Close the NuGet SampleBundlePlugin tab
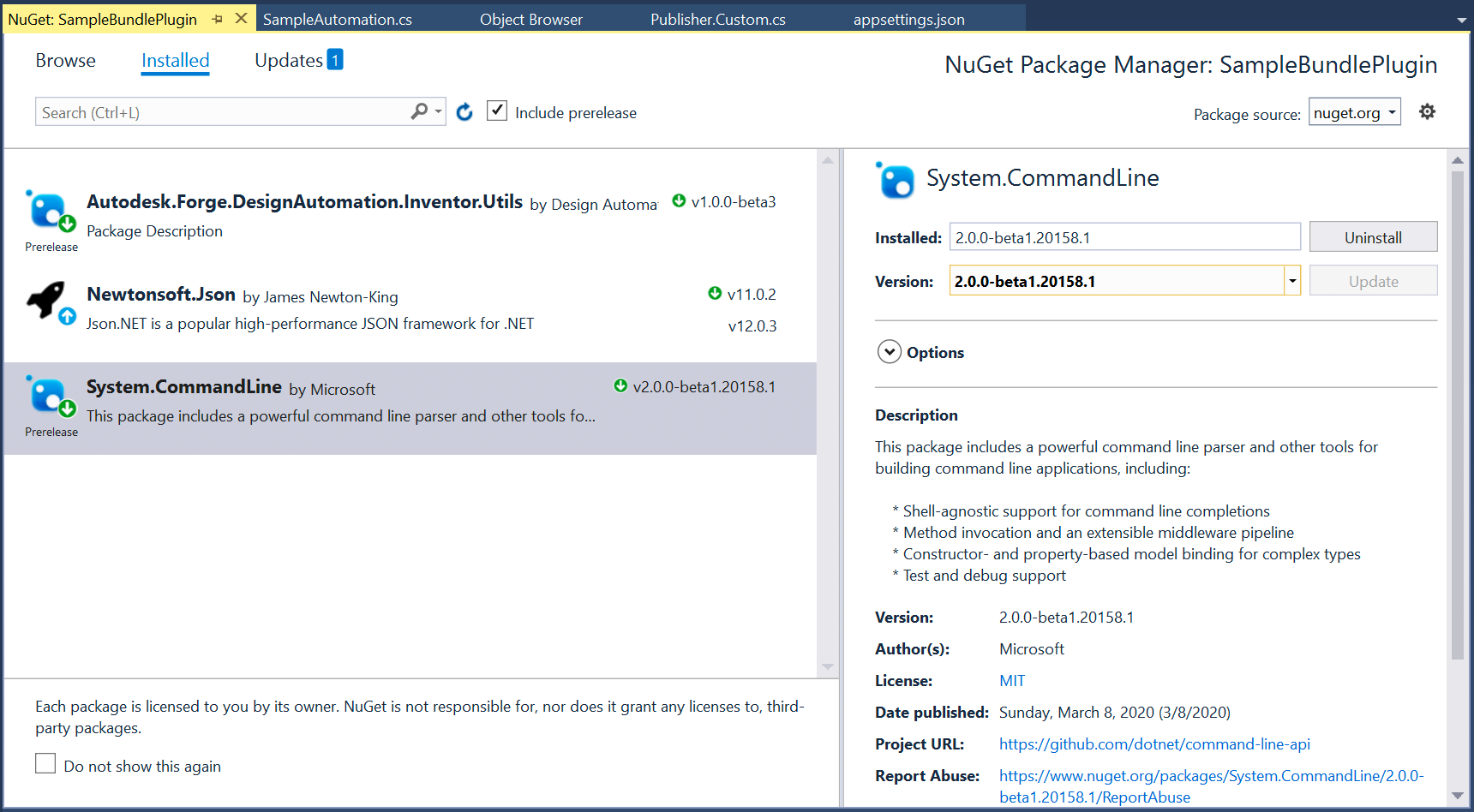The image size is (1474, 812). (242, 18)
